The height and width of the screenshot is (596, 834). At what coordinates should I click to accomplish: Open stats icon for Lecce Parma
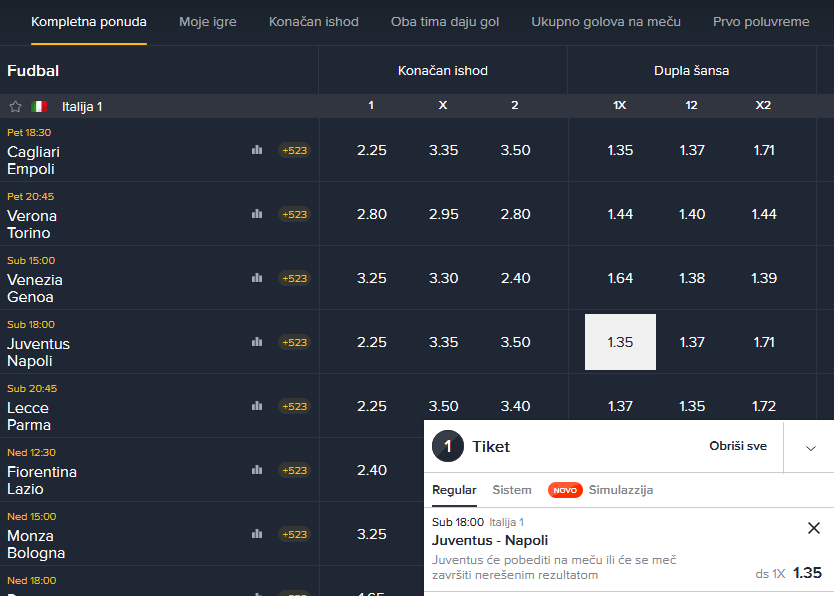(x=257, y=406)
